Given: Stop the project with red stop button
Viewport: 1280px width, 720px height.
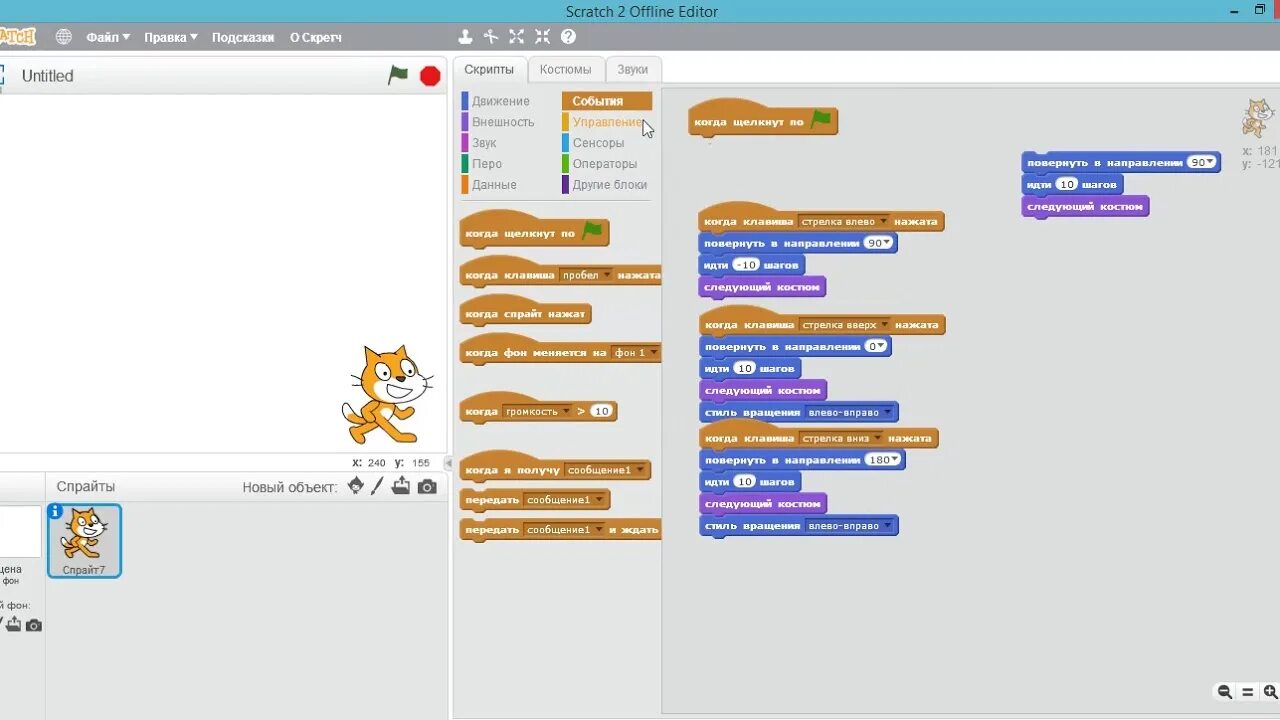Looking at the screenshot, I should tap(430, 76).
